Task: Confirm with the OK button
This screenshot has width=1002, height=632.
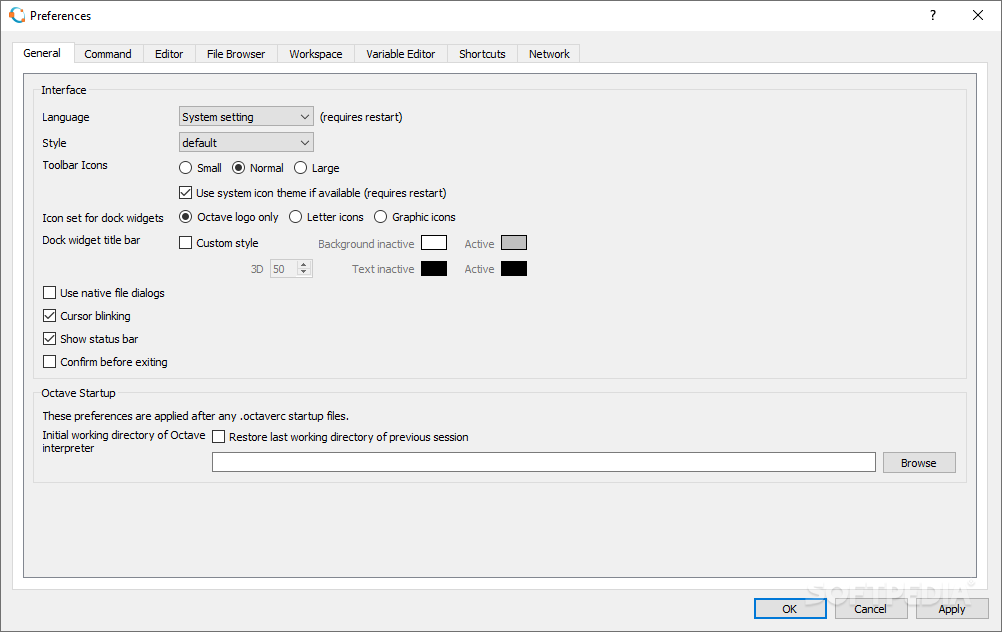Action: coord(790,609)
